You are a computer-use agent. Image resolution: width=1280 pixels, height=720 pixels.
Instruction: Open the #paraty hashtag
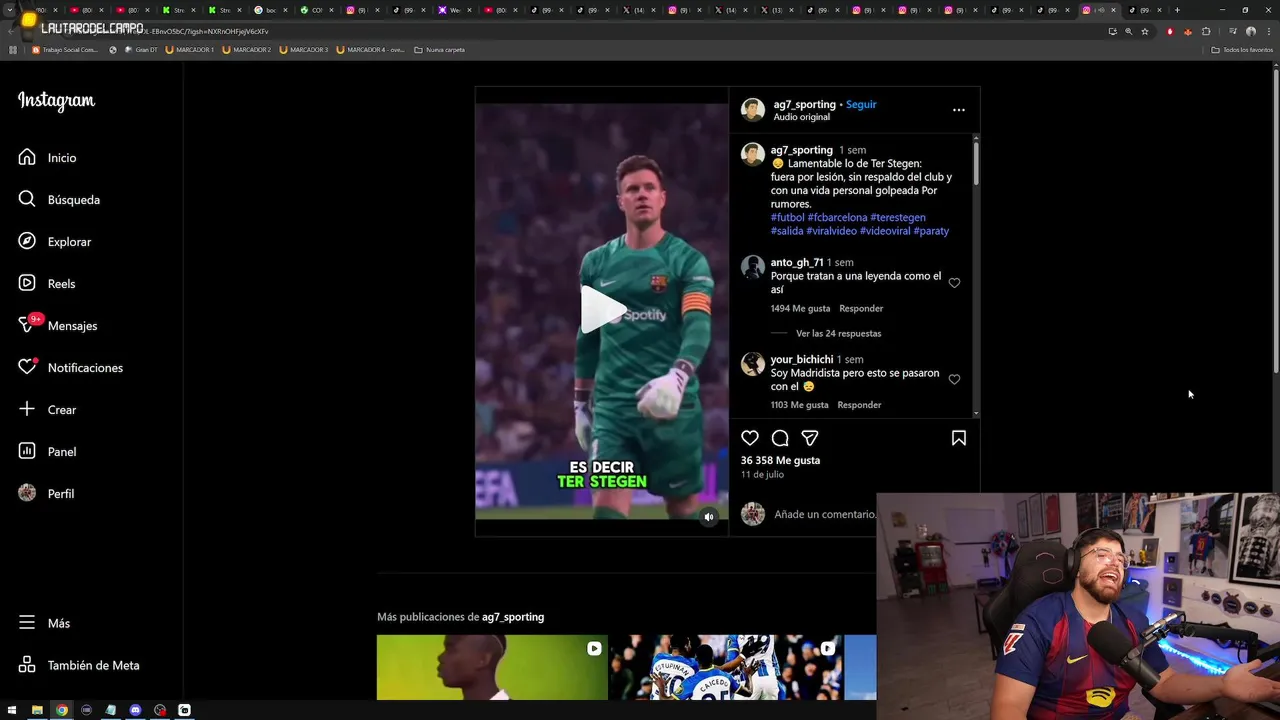tap(931, 231)
